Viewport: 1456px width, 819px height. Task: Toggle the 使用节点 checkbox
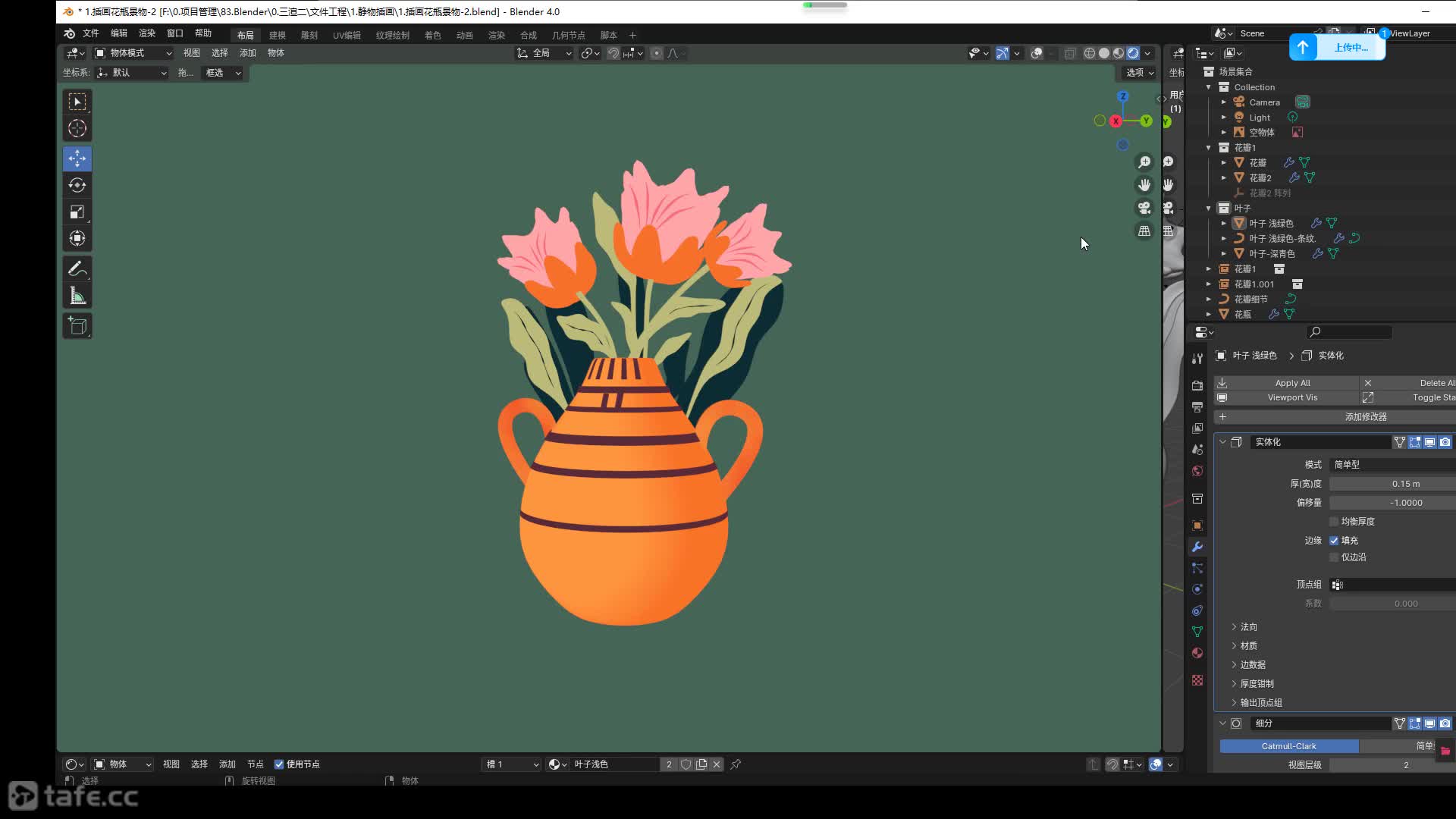coord(279,764)
